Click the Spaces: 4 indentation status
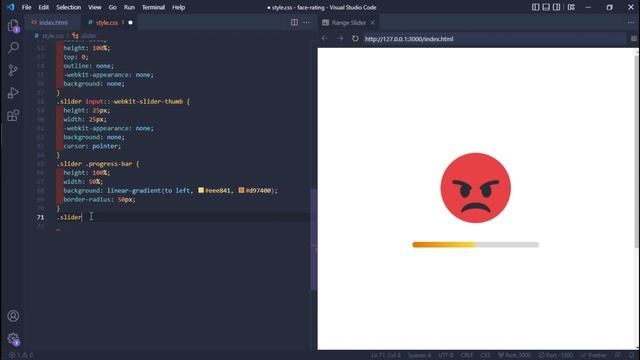The image size is (640, 360). [419, 355]
